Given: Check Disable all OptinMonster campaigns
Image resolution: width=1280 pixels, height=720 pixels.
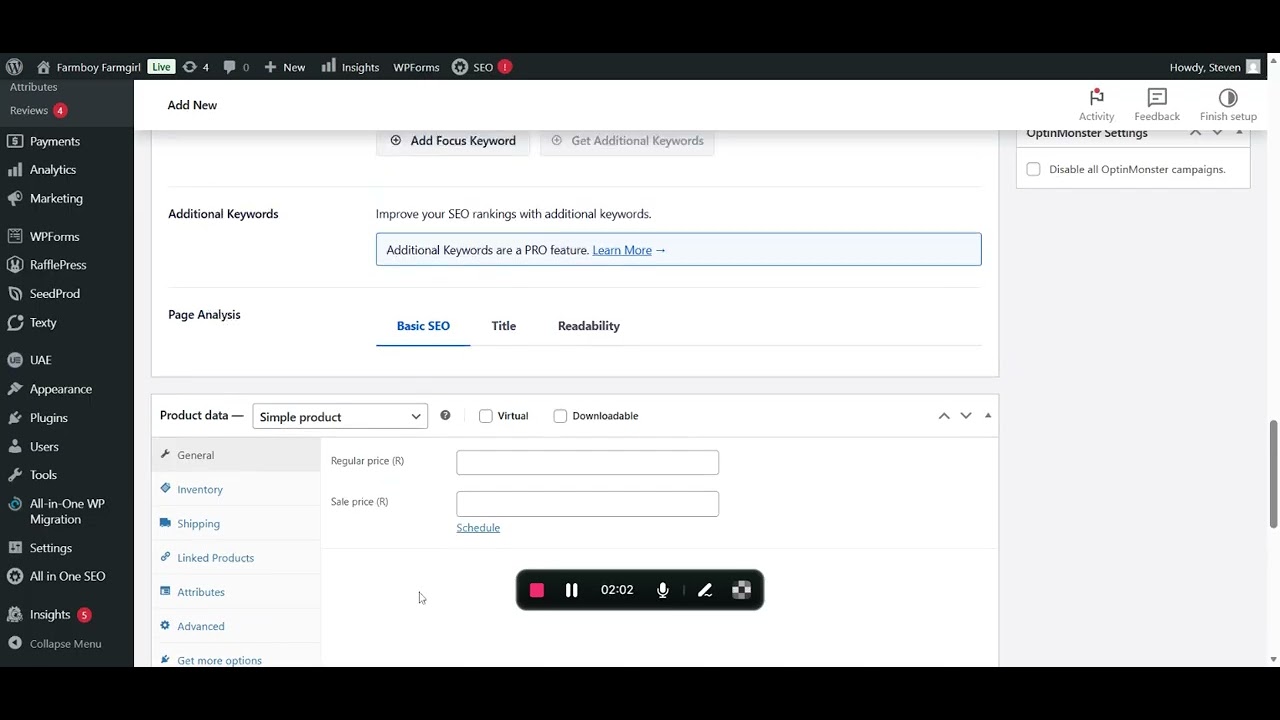Looking at the screenshot, I should pyautogui.click(x=1033, y=169).
